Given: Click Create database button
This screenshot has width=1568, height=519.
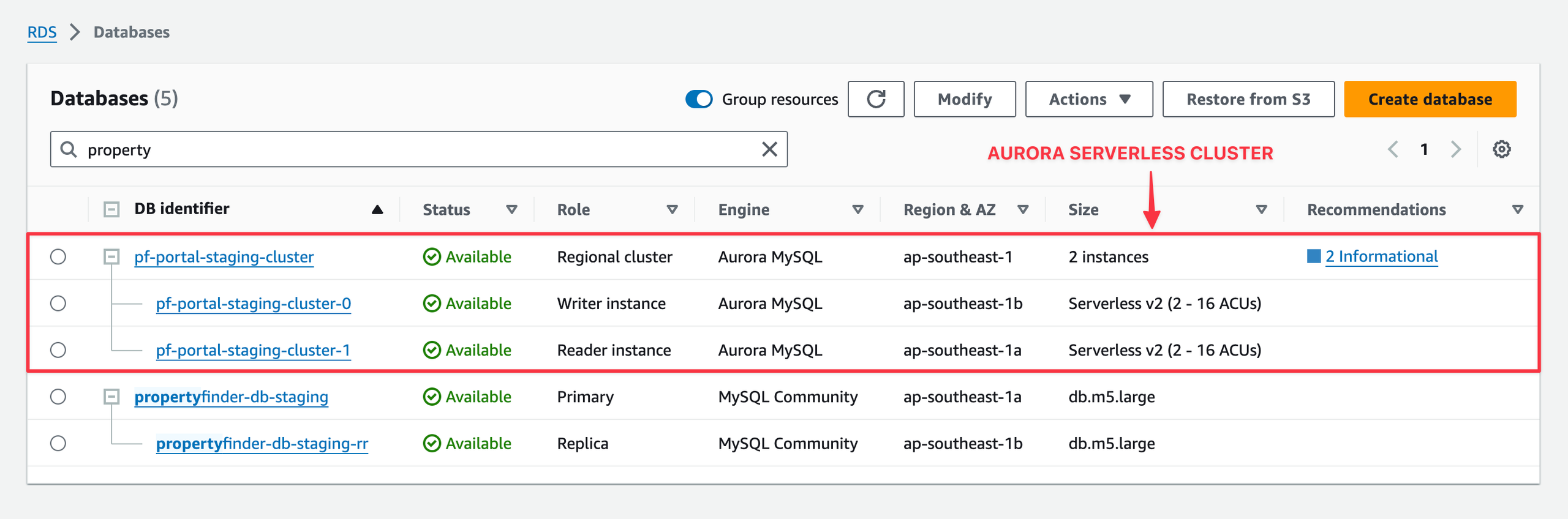Looking at the screenshot, I should 1430,99.
